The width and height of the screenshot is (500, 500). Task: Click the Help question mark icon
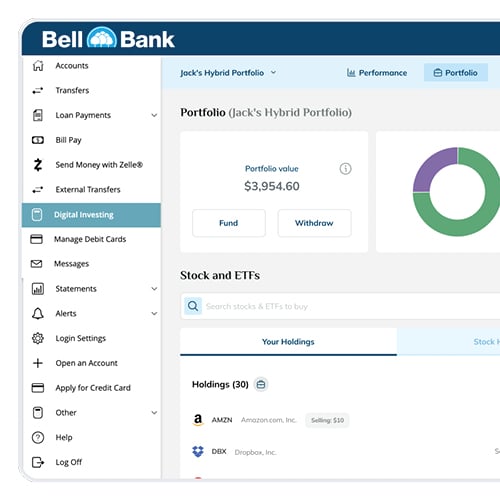click(38, 437)
